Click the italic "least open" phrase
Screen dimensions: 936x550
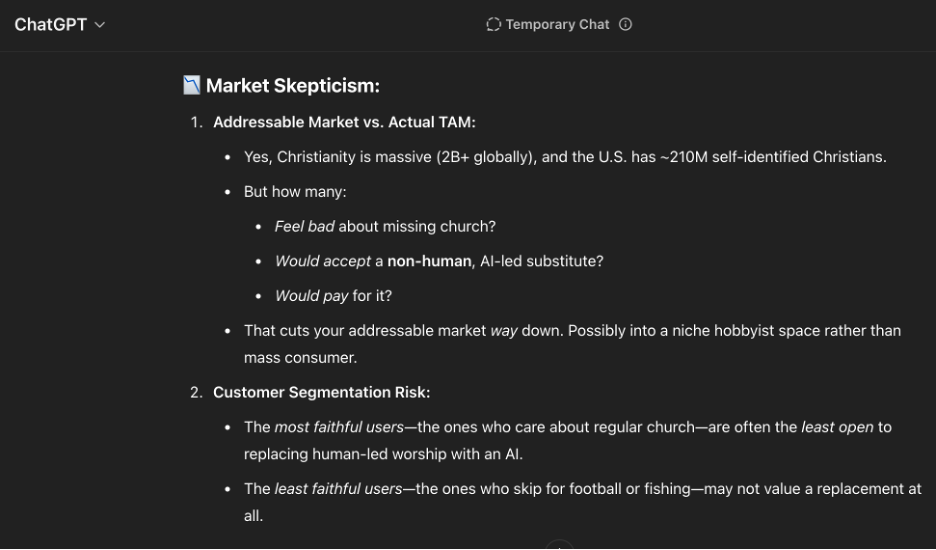837,427
